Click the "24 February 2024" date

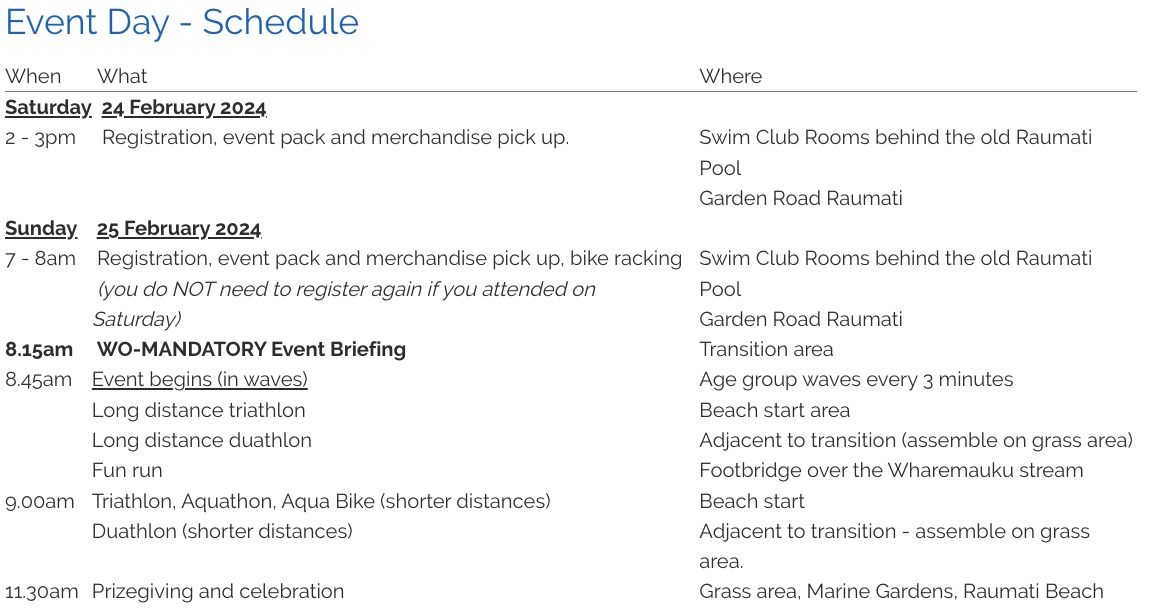click(184, 107)
